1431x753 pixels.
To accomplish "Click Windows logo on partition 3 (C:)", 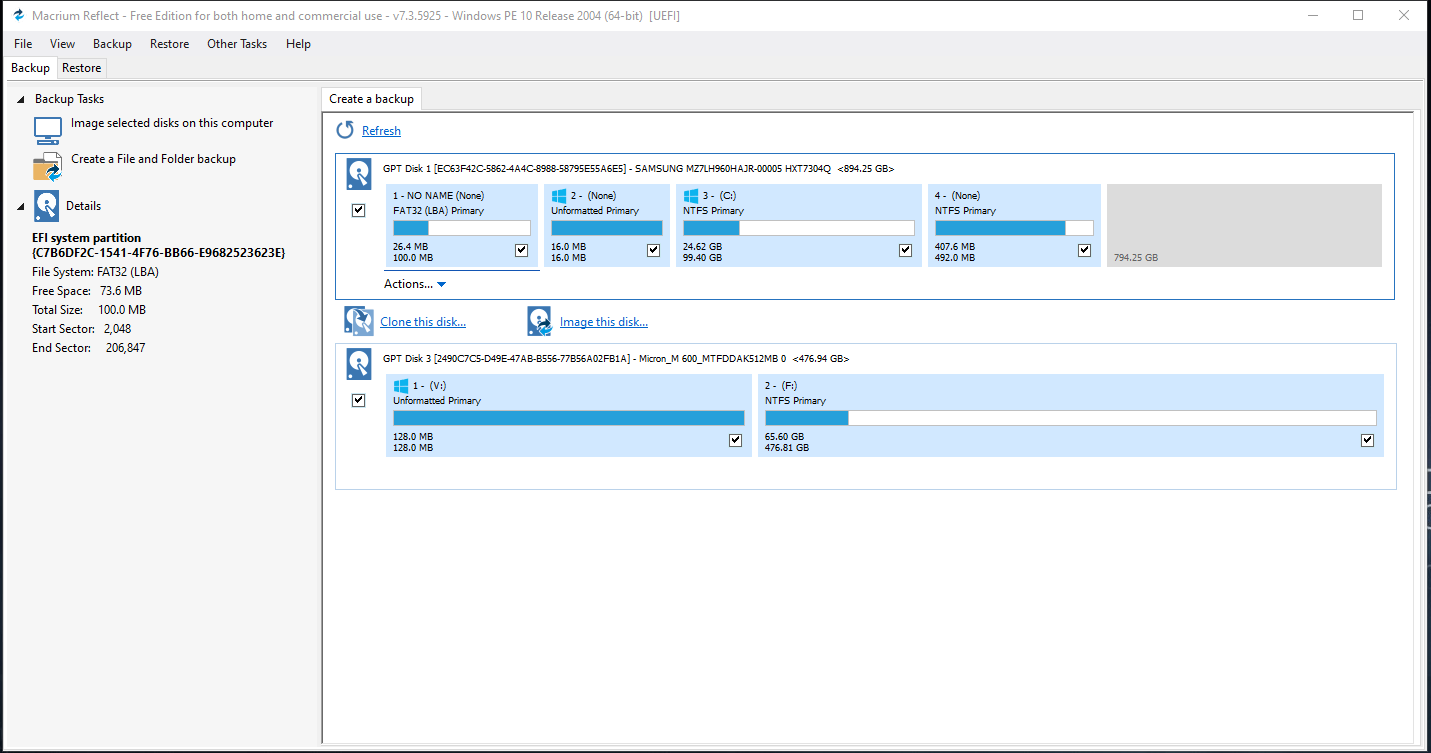I will pos(691,195).
